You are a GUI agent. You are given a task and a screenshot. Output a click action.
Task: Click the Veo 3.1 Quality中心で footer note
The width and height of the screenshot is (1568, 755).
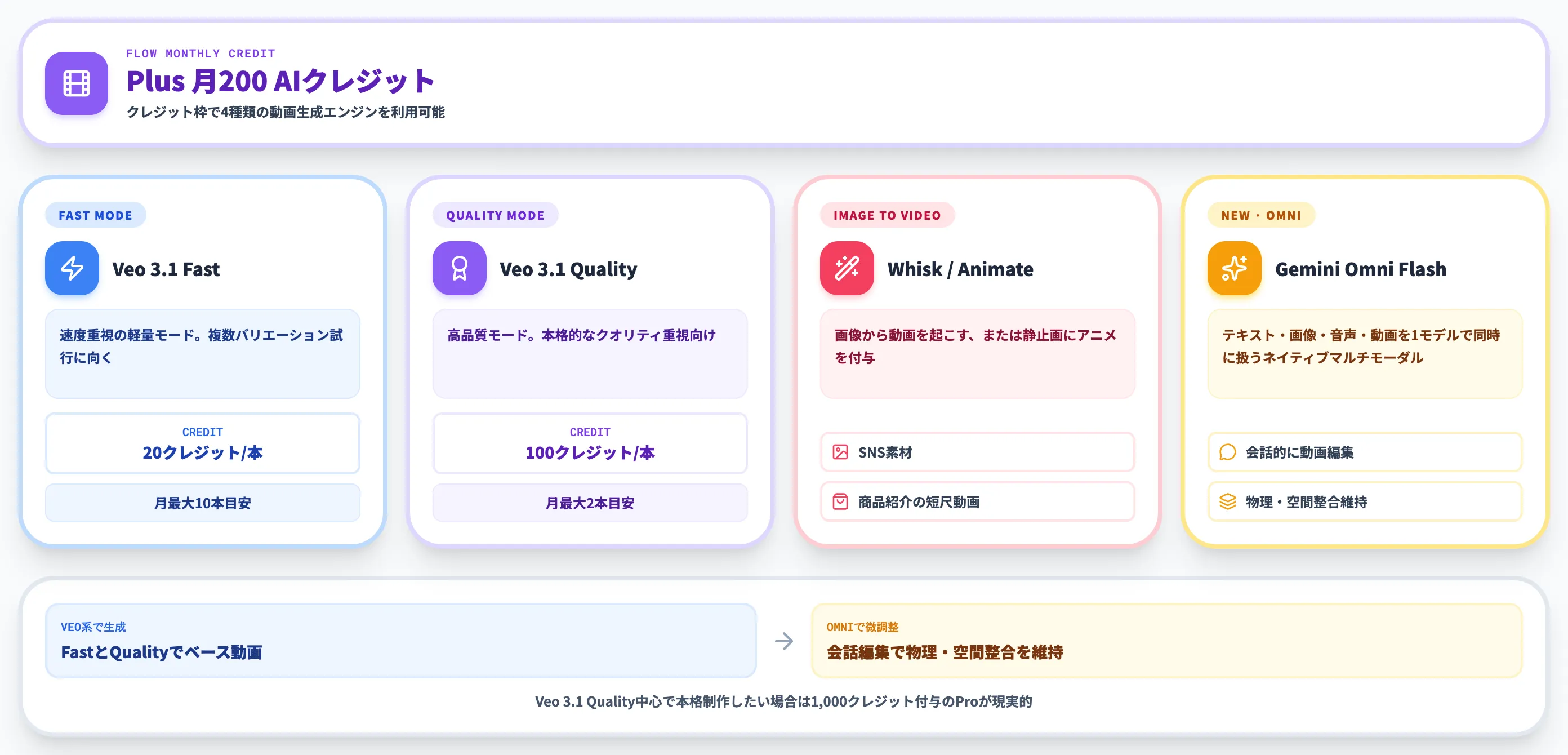[783, 701]
